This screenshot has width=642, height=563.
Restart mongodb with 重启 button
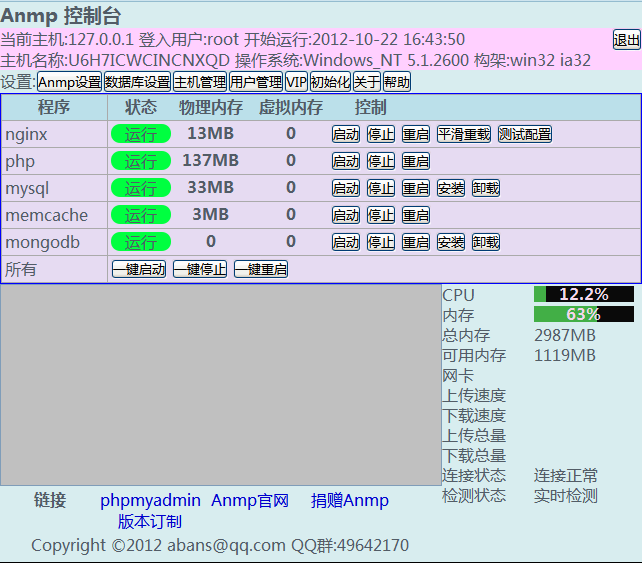416,242
